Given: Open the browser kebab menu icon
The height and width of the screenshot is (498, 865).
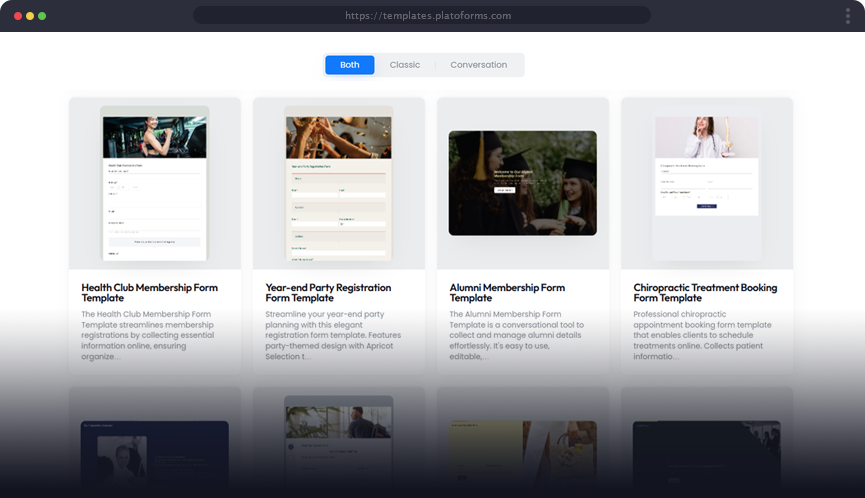Looking at the screenshot, I should [x=847, y=16].
